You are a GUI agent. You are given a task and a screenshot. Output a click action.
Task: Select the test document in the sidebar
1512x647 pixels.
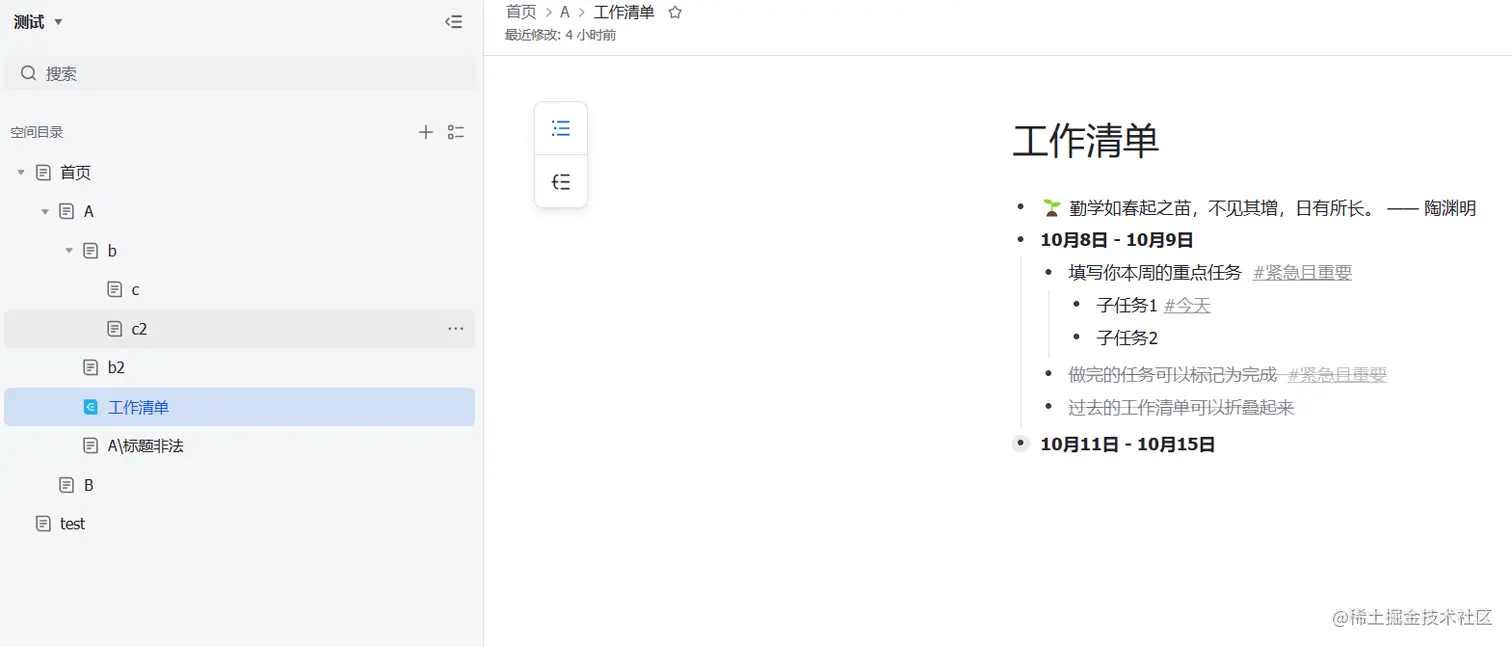coord(72,523)
